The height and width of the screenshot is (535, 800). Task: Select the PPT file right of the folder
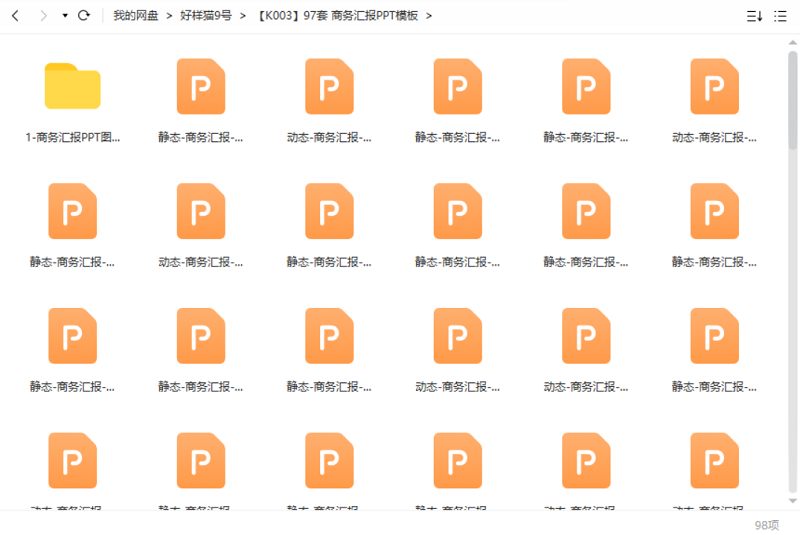(x=201, y=86)
